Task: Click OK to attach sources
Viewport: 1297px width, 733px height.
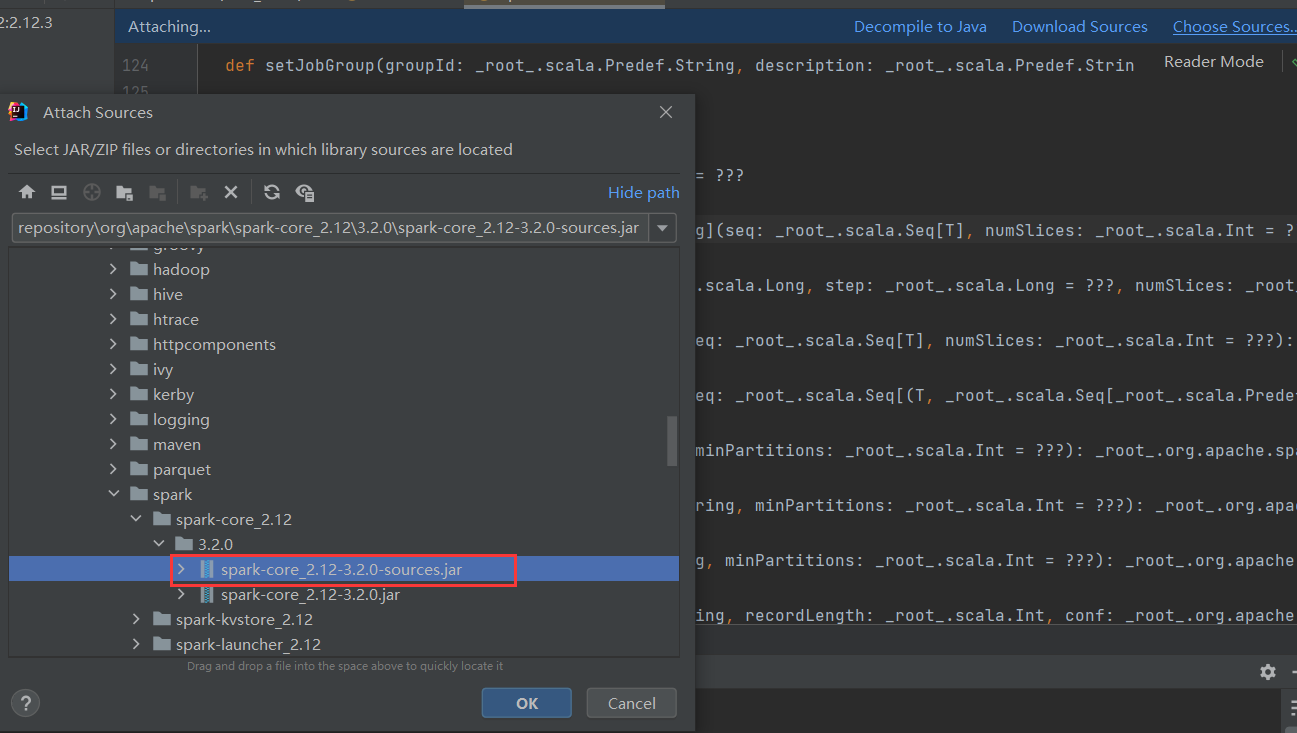Action: coord(527,703)
